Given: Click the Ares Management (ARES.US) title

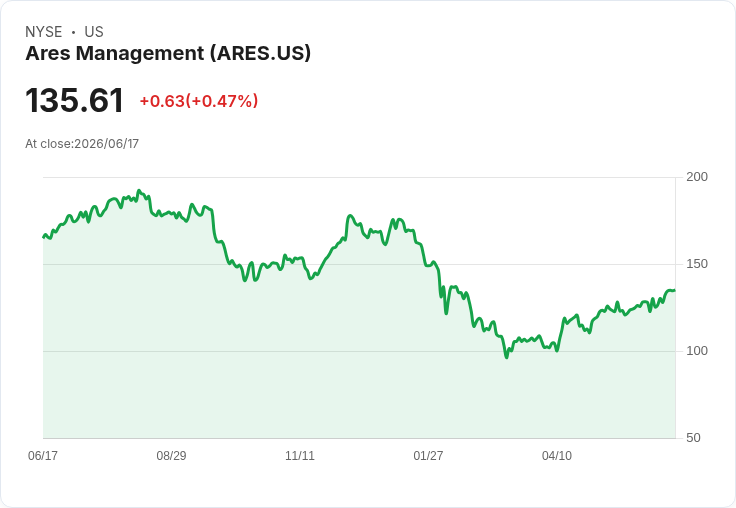Looking at the screenshot, I should (168, 54).
